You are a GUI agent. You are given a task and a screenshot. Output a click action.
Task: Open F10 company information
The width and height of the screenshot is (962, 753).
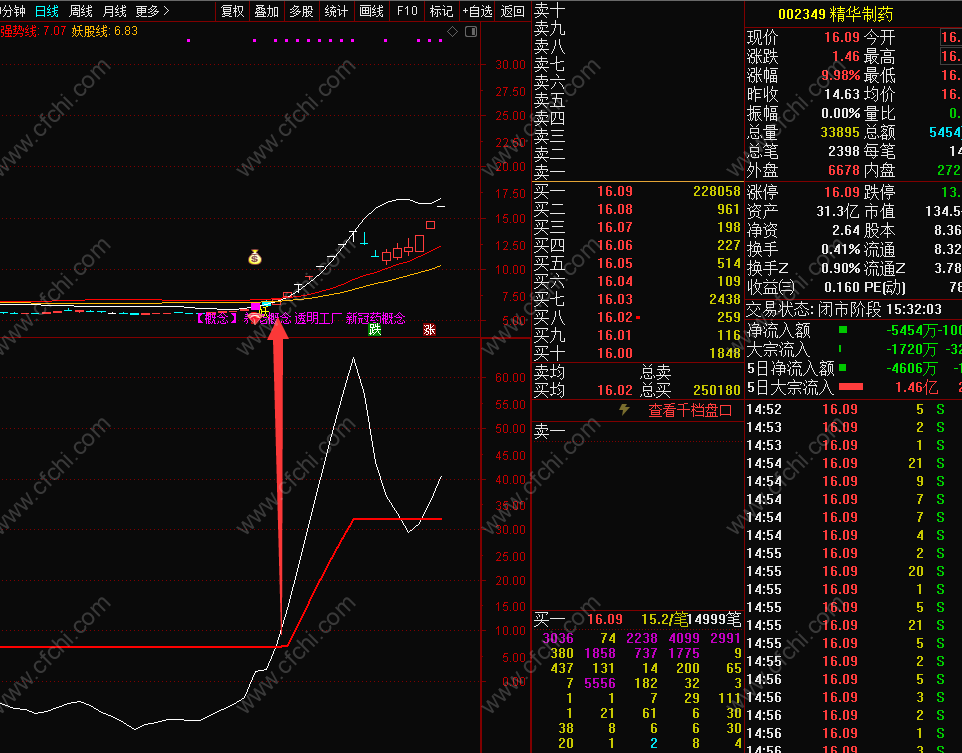point(407,11)
